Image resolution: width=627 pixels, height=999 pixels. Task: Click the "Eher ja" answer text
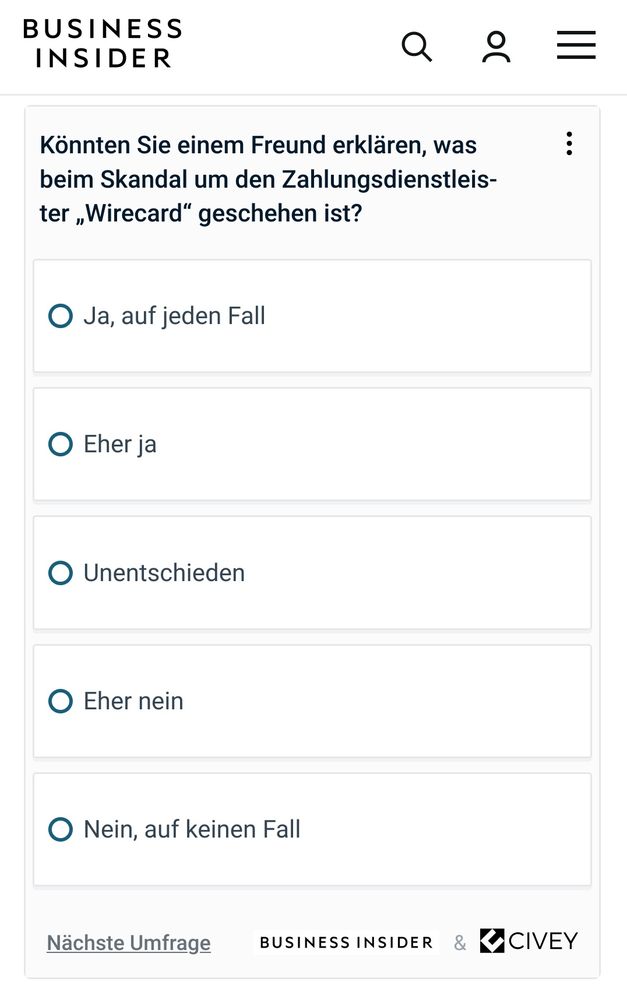pos(120,444)
